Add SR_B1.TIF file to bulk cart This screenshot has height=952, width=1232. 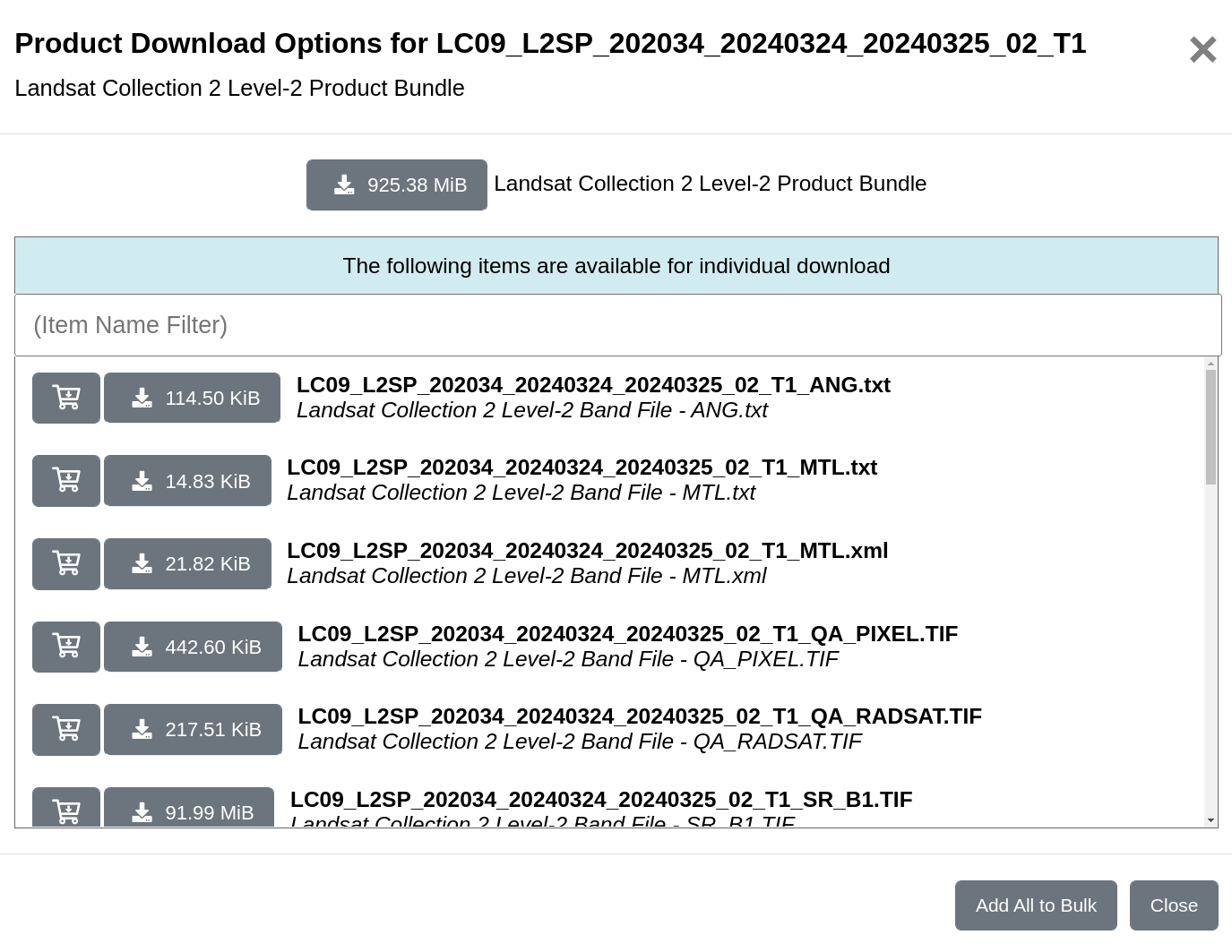66,807
